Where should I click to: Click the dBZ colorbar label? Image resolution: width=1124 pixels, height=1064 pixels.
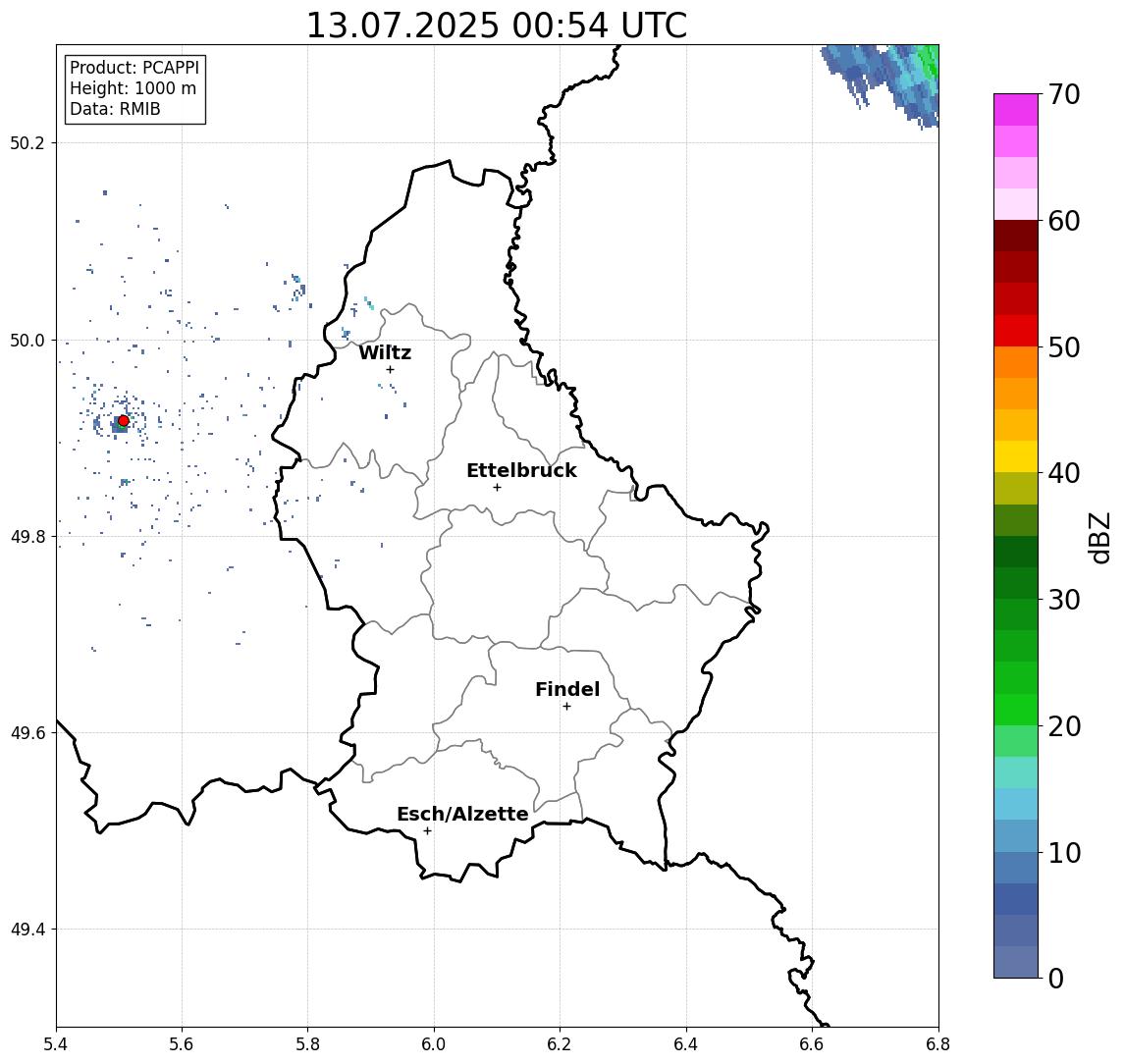(x=1098, y=538)
